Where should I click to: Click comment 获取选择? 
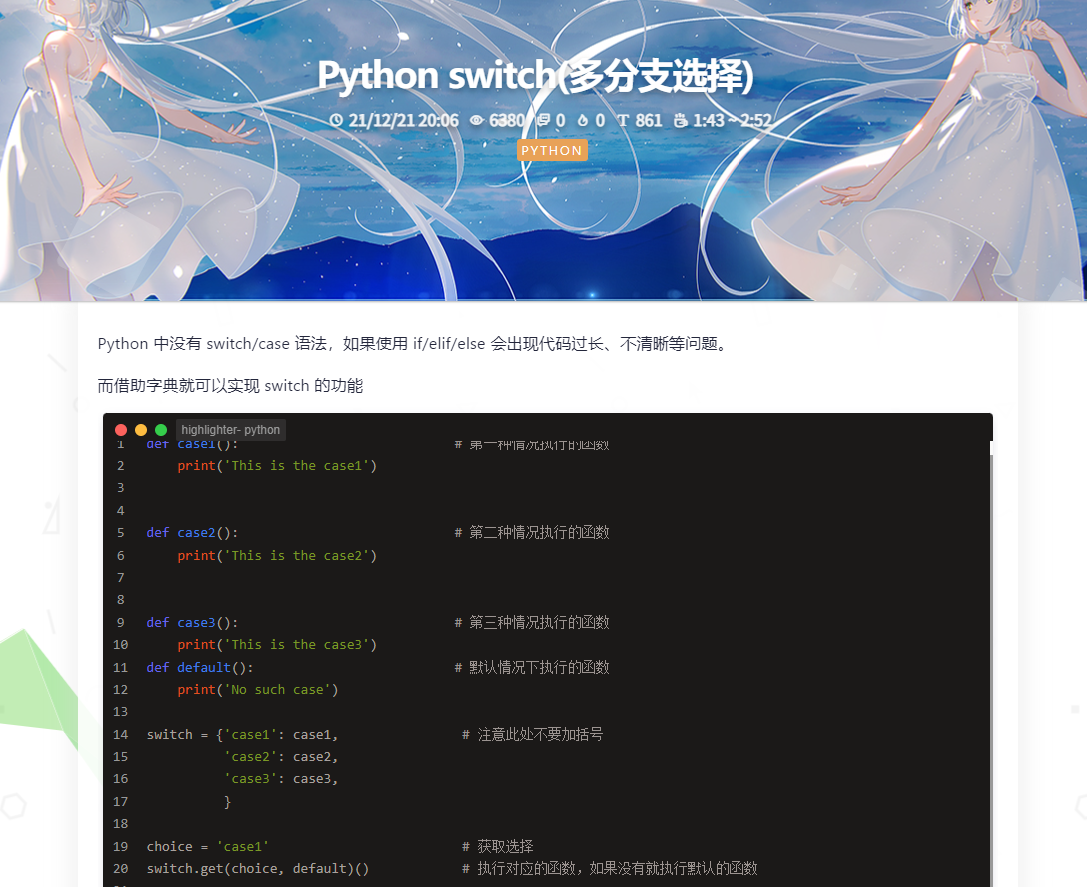498,846
